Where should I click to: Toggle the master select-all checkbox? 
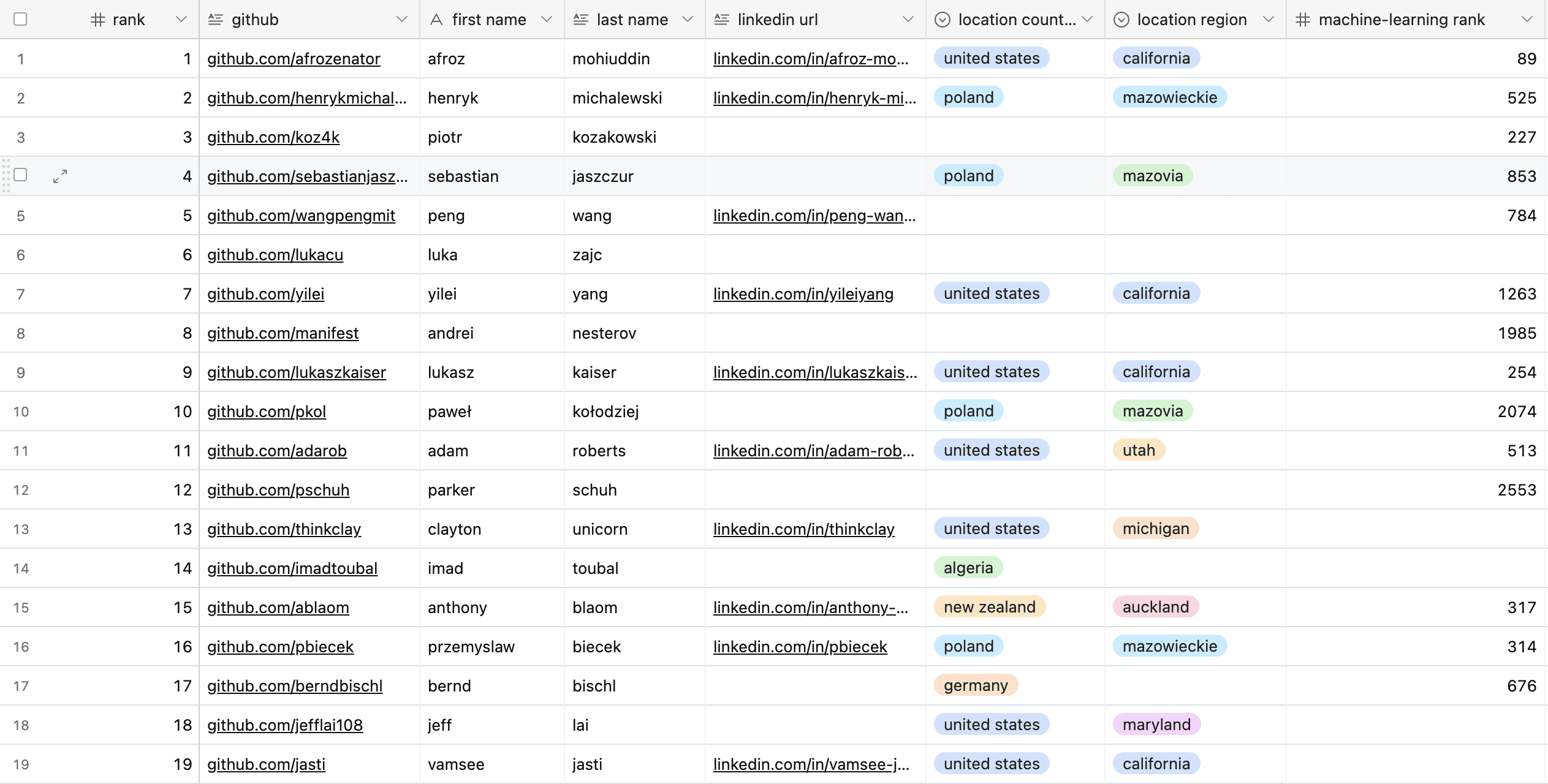[x=20, y=19]
